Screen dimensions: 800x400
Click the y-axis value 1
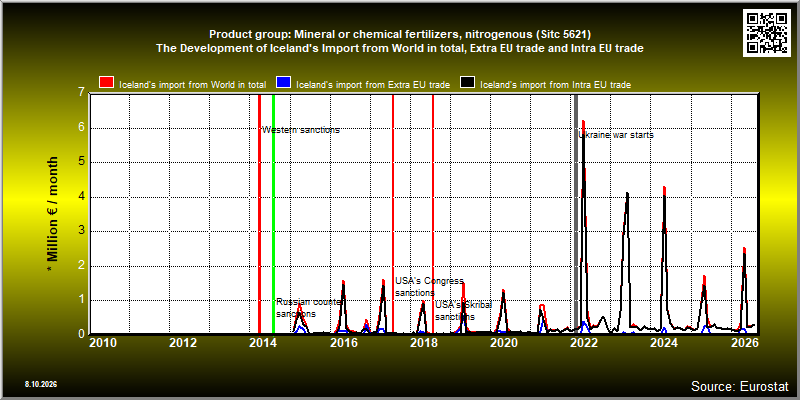[81, 300]
